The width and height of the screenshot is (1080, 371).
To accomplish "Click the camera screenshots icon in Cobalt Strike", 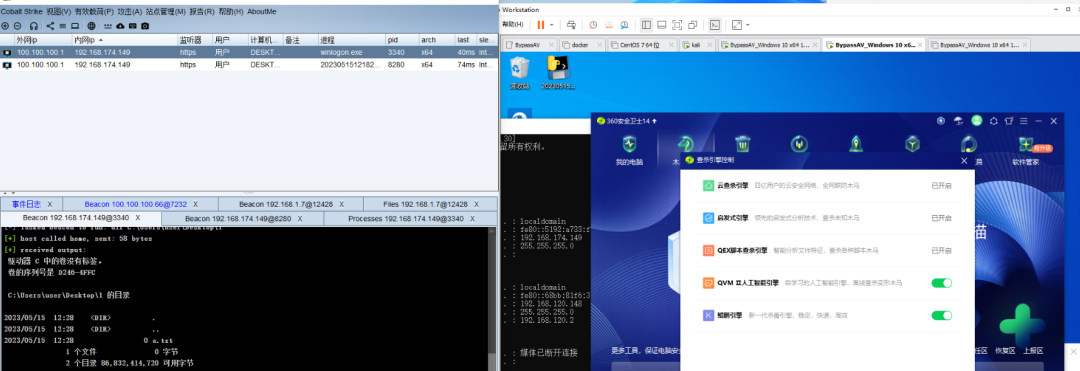I will point(145,25).
